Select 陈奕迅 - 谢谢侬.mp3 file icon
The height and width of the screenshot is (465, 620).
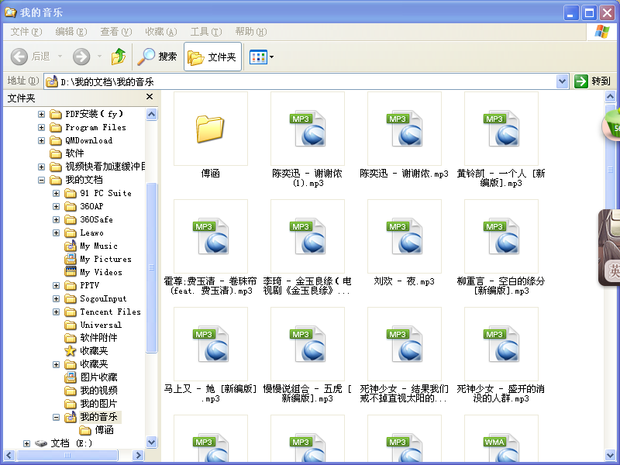pos(404,129)
